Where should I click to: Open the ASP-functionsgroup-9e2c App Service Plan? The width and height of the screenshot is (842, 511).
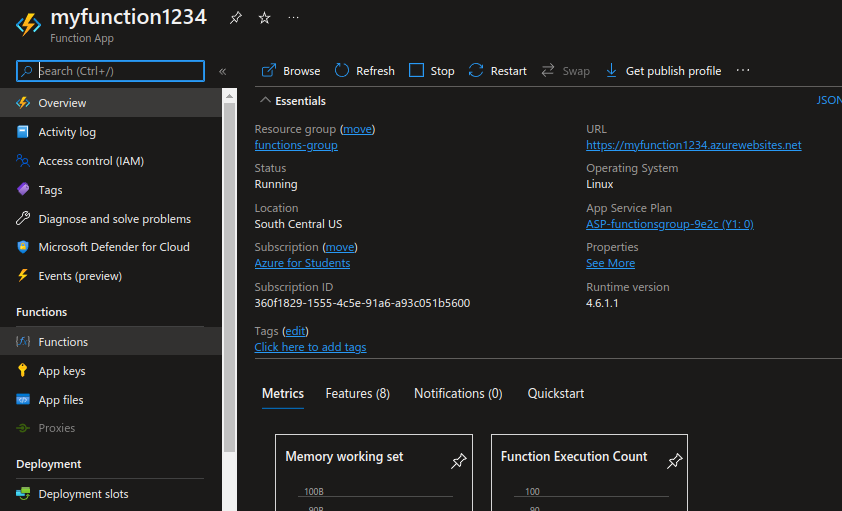coord(670,224)
